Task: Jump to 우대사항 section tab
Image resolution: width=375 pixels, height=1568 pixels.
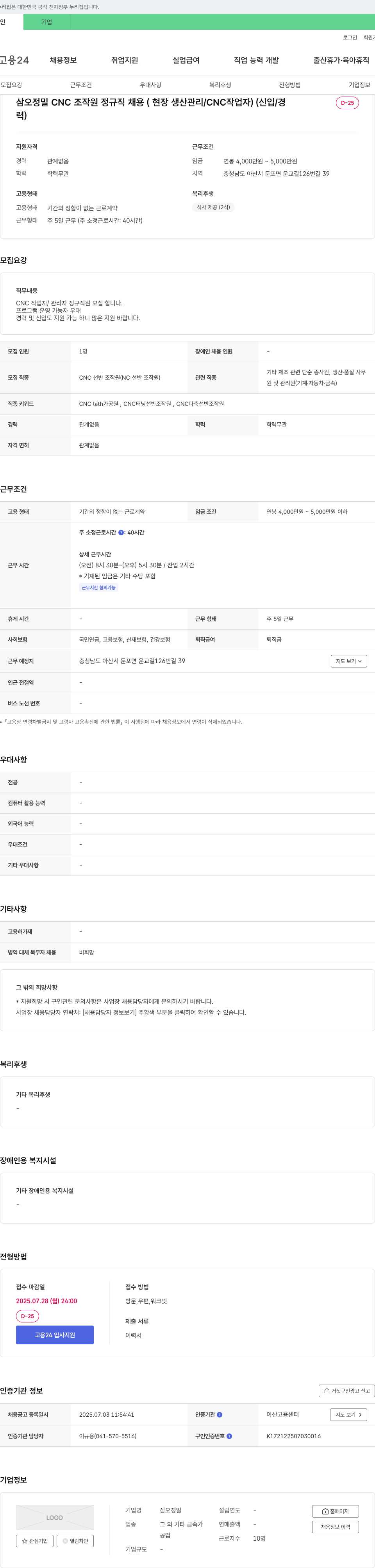Action: click(151, 84)
